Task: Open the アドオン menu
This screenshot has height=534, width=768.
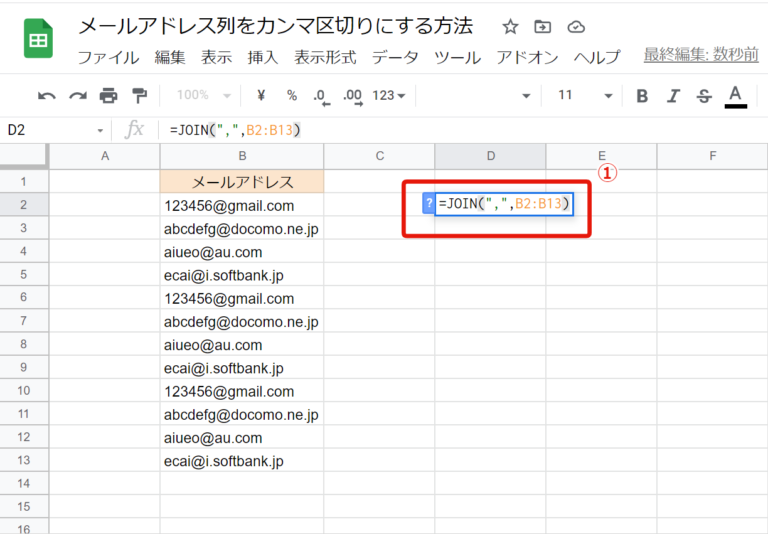Action: point(528,57)
